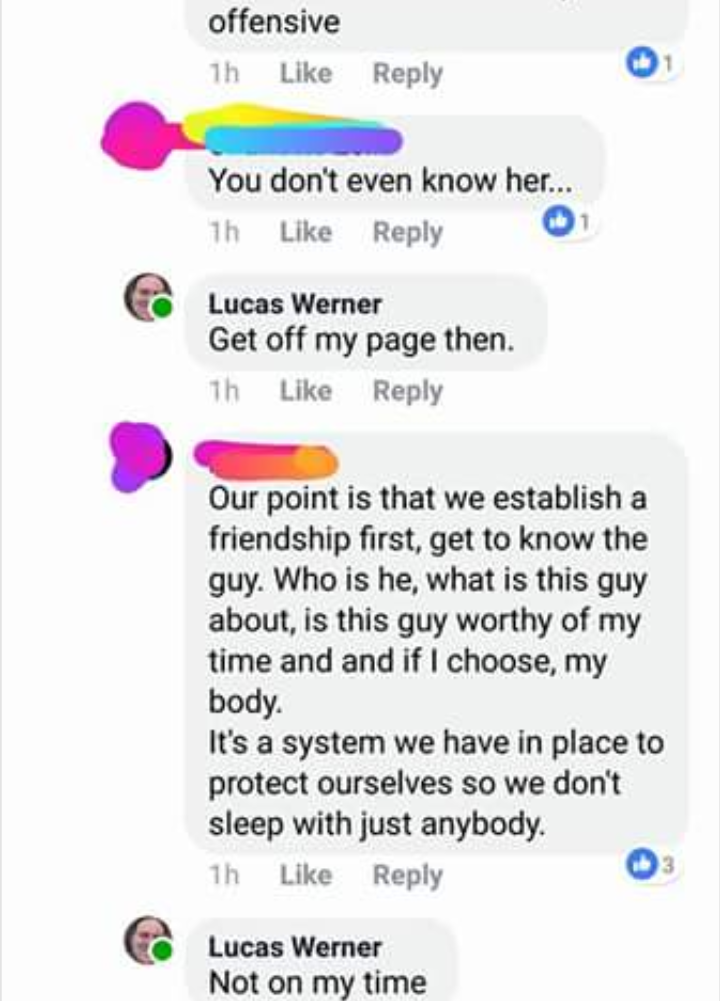The width and height of the screenshot is (720, 1001).
Task: Like the 'offensive' comment
Action: (x=306, y=73)
